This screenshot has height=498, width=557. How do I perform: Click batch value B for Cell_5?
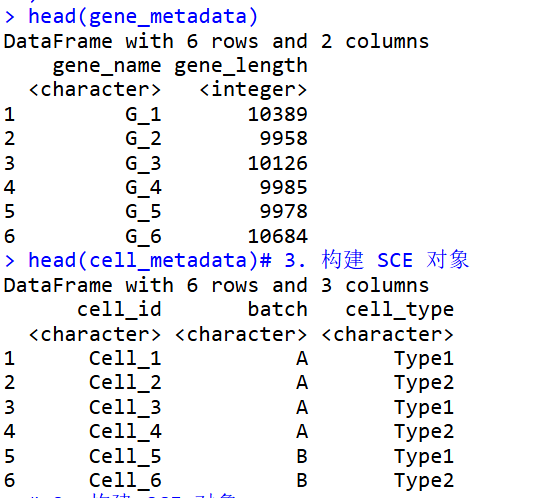tap(302, 456)
